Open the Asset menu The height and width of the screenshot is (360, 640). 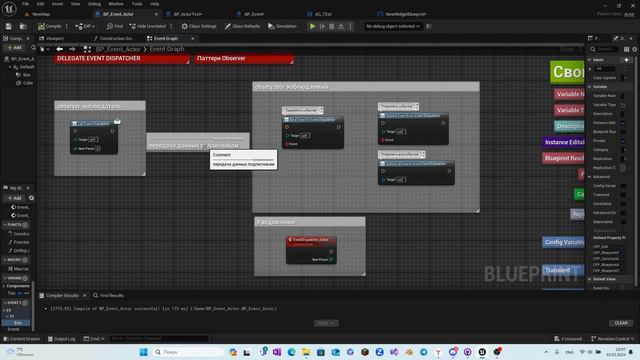tap(57, 4)
